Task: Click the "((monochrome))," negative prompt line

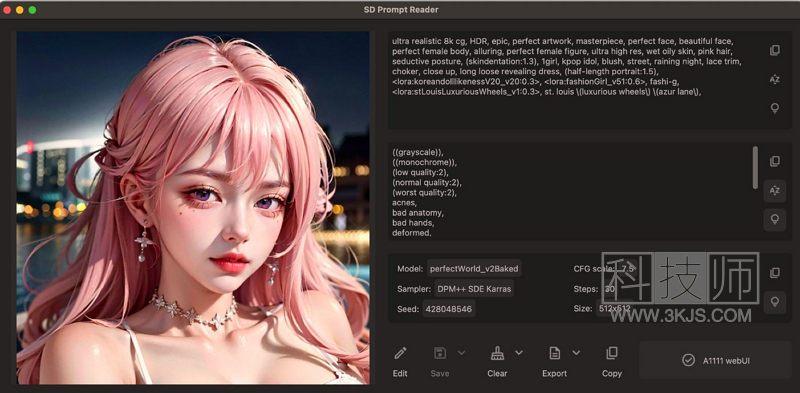Action: pos(424,162)
